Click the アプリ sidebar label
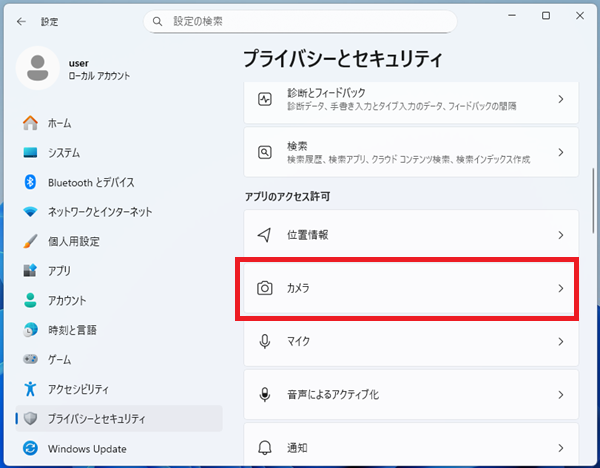 [59, 271]
